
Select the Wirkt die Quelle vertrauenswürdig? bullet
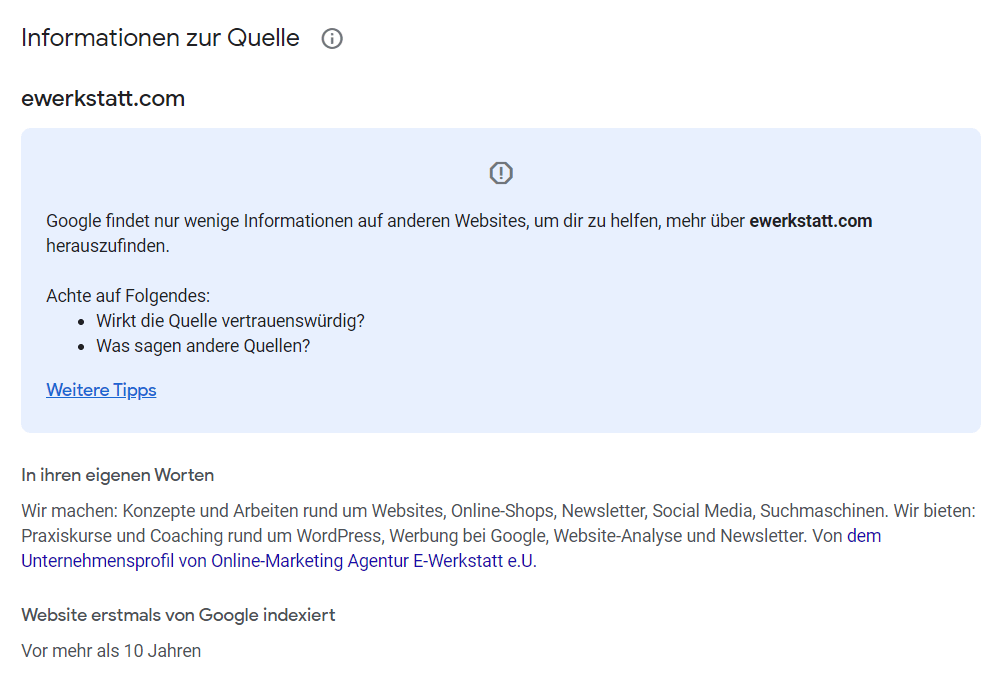coord(230,321)
